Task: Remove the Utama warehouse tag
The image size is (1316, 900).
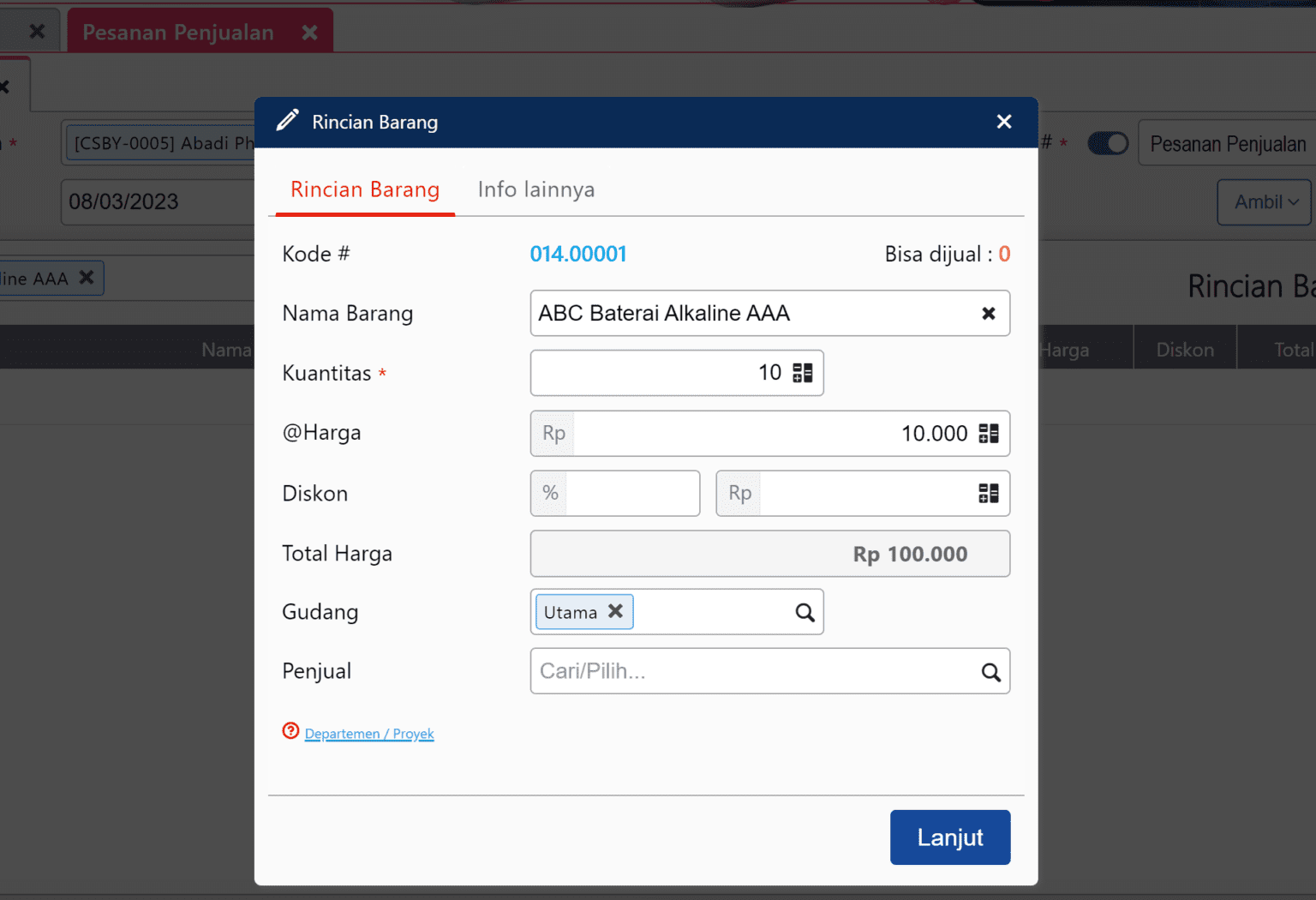Action: (x=615, y=611)
